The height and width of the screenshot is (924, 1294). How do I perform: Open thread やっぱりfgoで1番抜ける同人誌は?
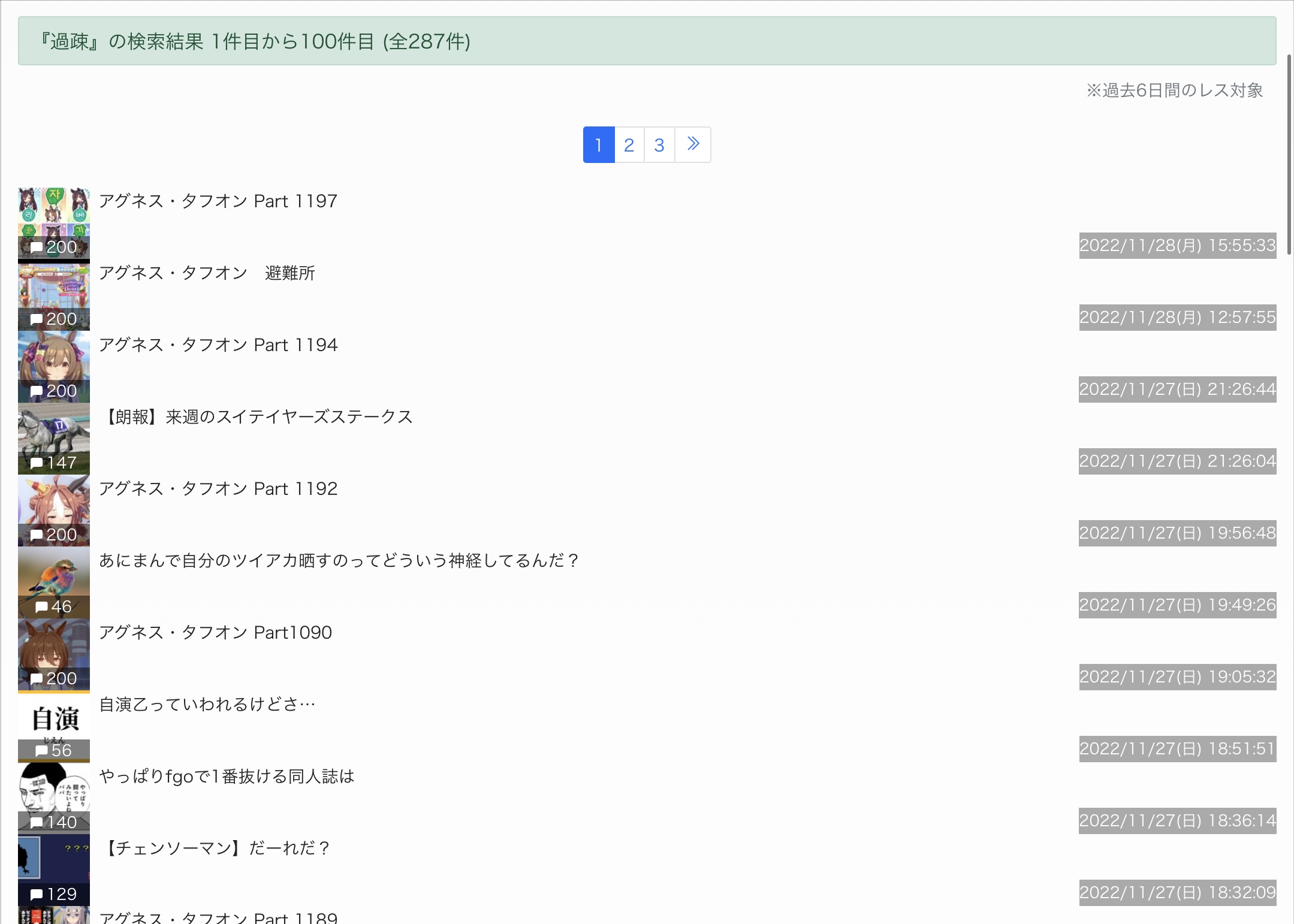227,776
